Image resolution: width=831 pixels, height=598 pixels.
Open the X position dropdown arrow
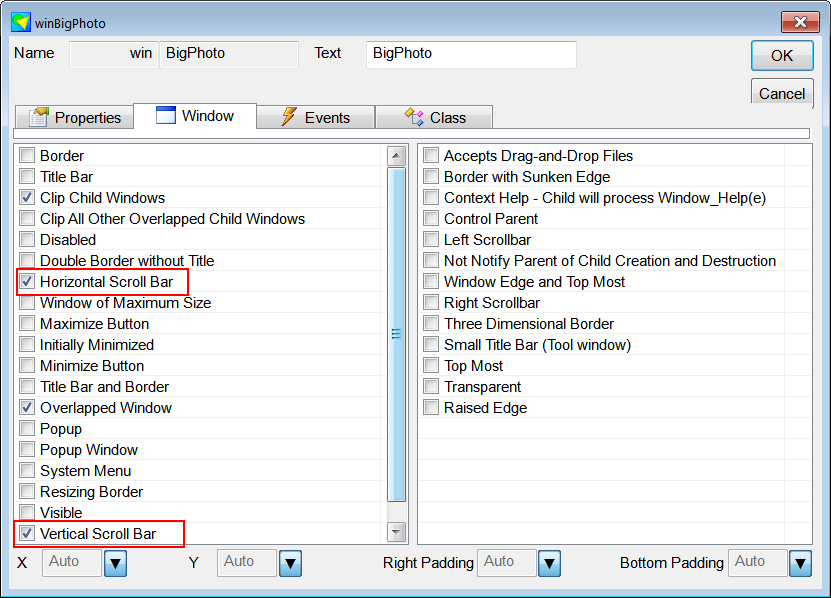(115, 563)
